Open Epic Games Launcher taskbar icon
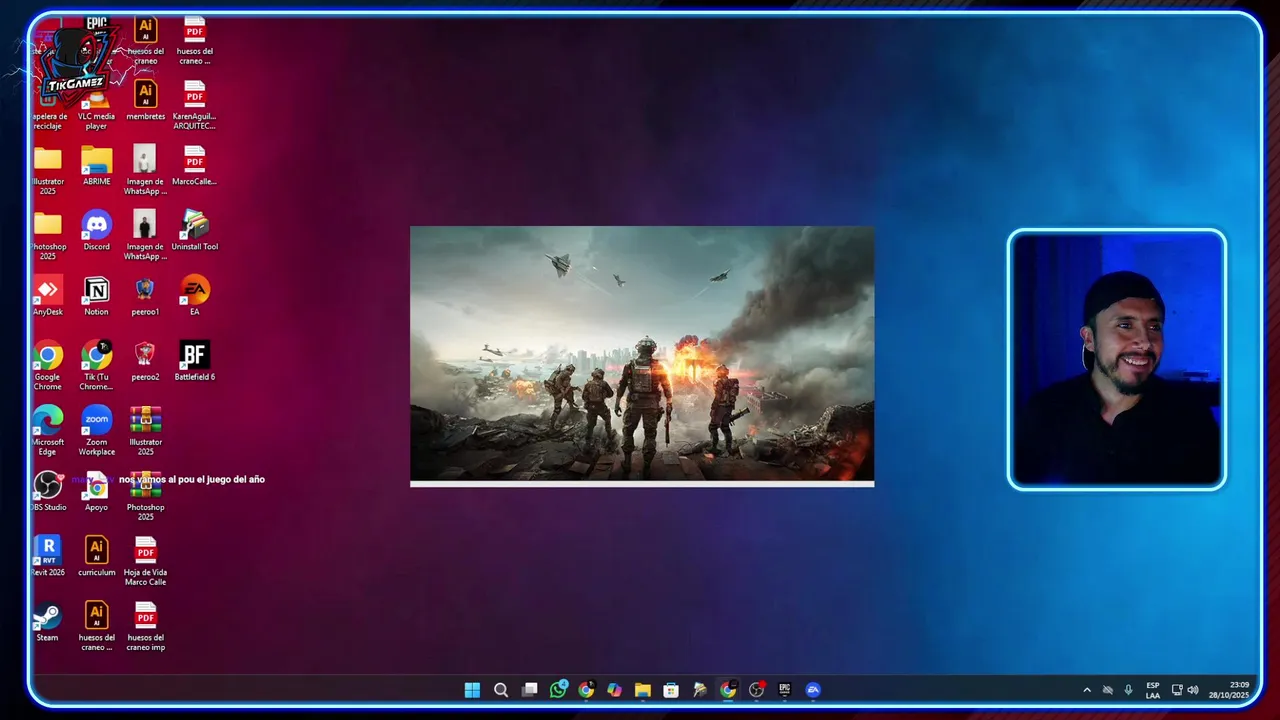The image size is (1280, 720). tap(785, 690)
